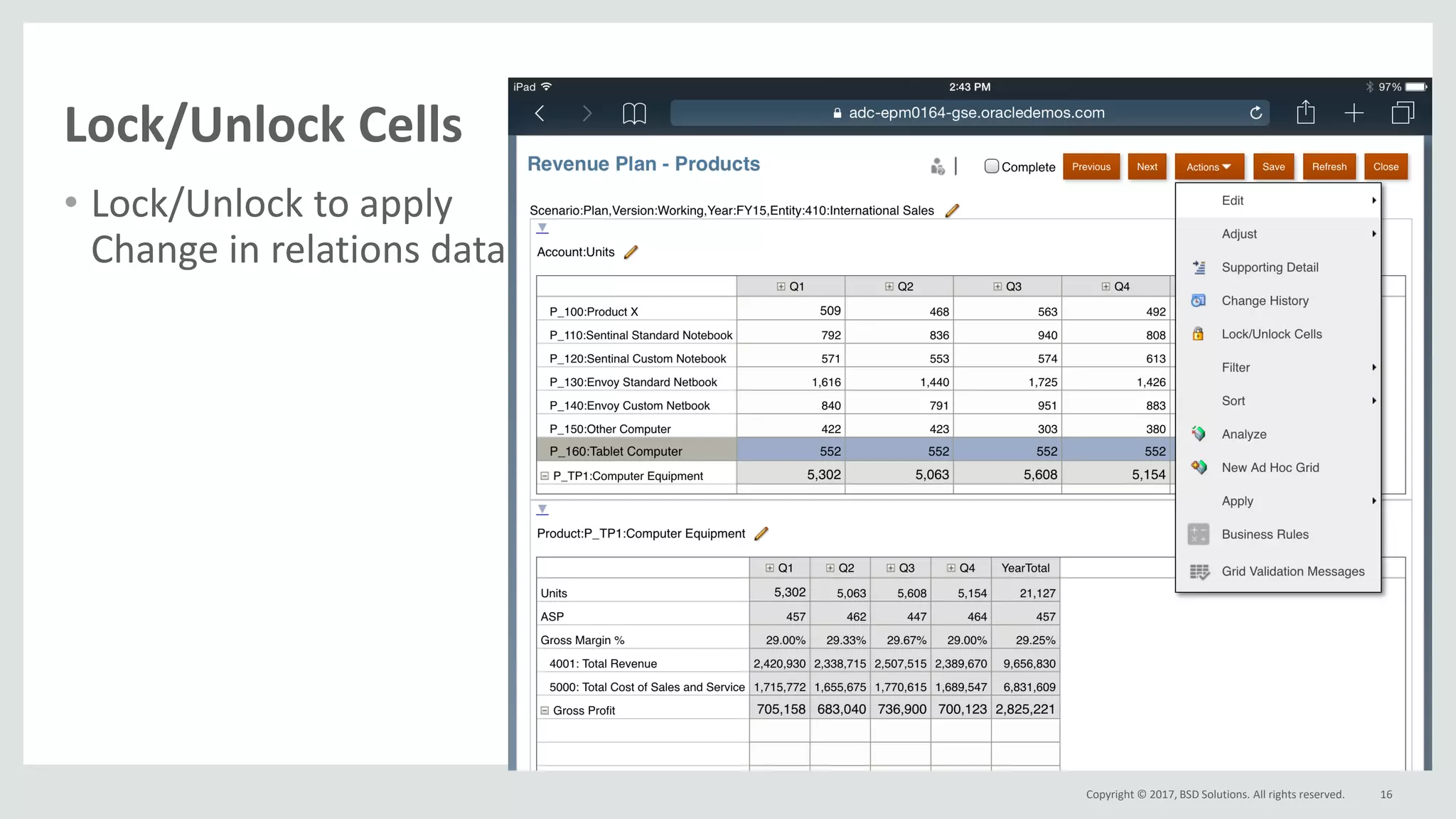Click the Refresh button
Screen dimensions: 1456x819
click(x=1329, y=167)
